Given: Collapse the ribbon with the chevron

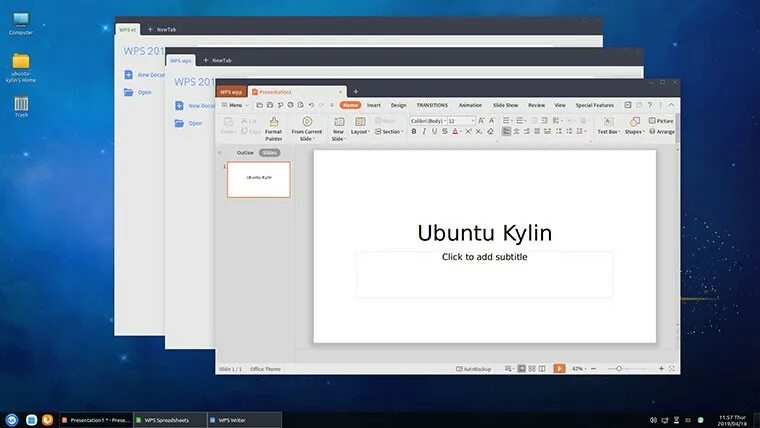Looking at the screenshot, I should pos(671,105).
